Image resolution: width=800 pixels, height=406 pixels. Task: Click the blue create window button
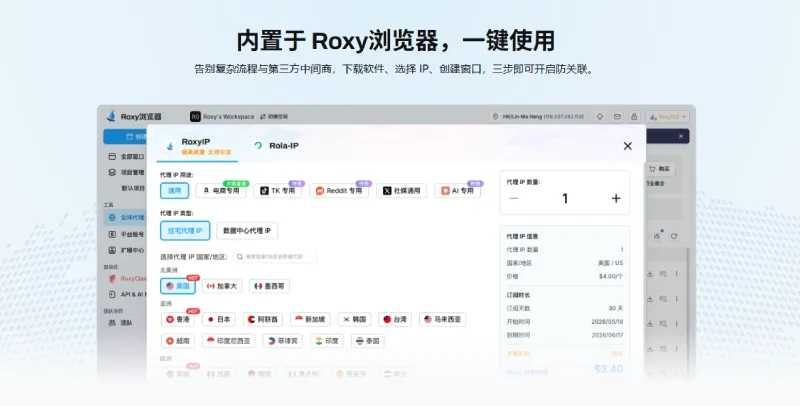click(125, 136)
